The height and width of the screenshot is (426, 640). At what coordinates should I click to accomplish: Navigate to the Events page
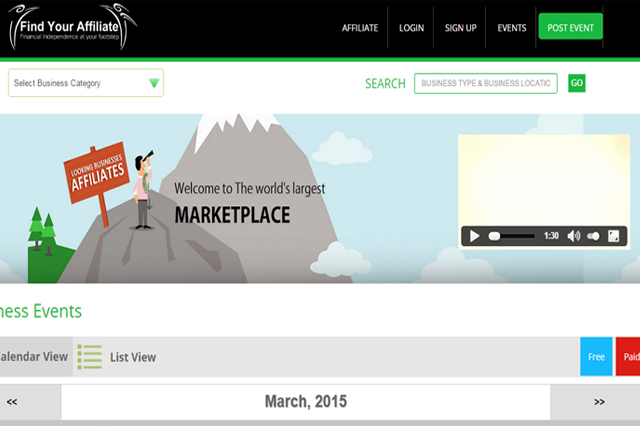coord(512,28)
